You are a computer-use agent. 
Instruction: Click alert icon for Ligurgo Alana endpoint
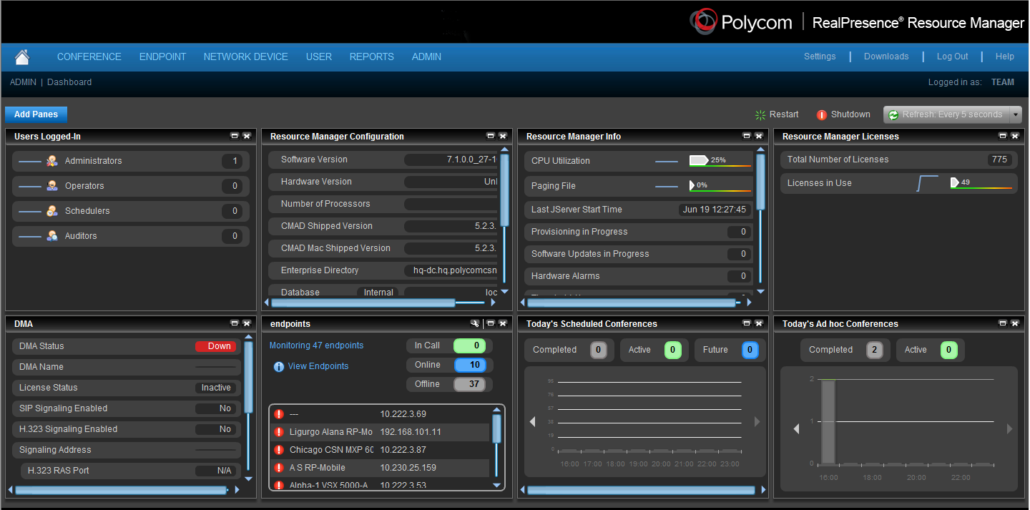[279, 432]
